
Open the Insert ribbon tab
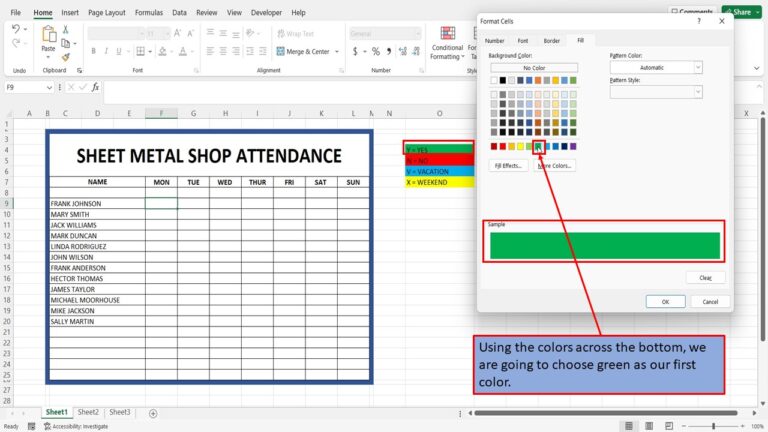70,13
